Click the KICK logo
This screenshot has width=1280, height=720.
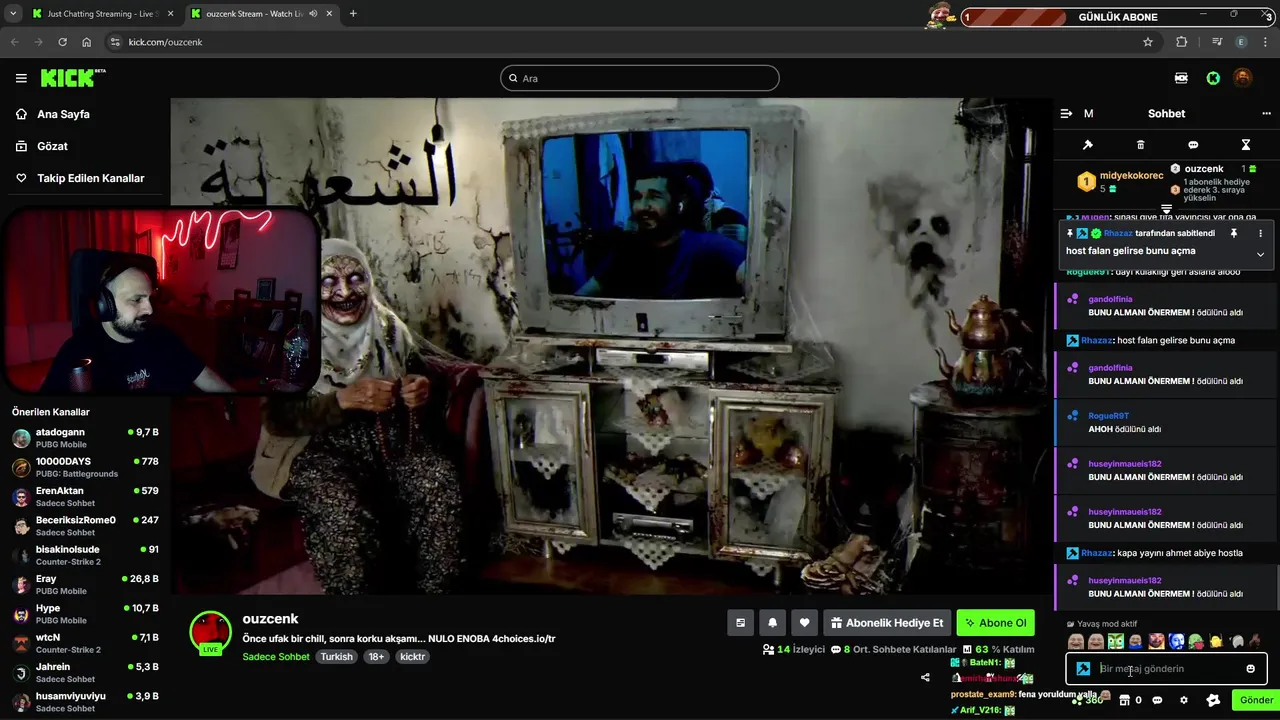pos(73,78)
